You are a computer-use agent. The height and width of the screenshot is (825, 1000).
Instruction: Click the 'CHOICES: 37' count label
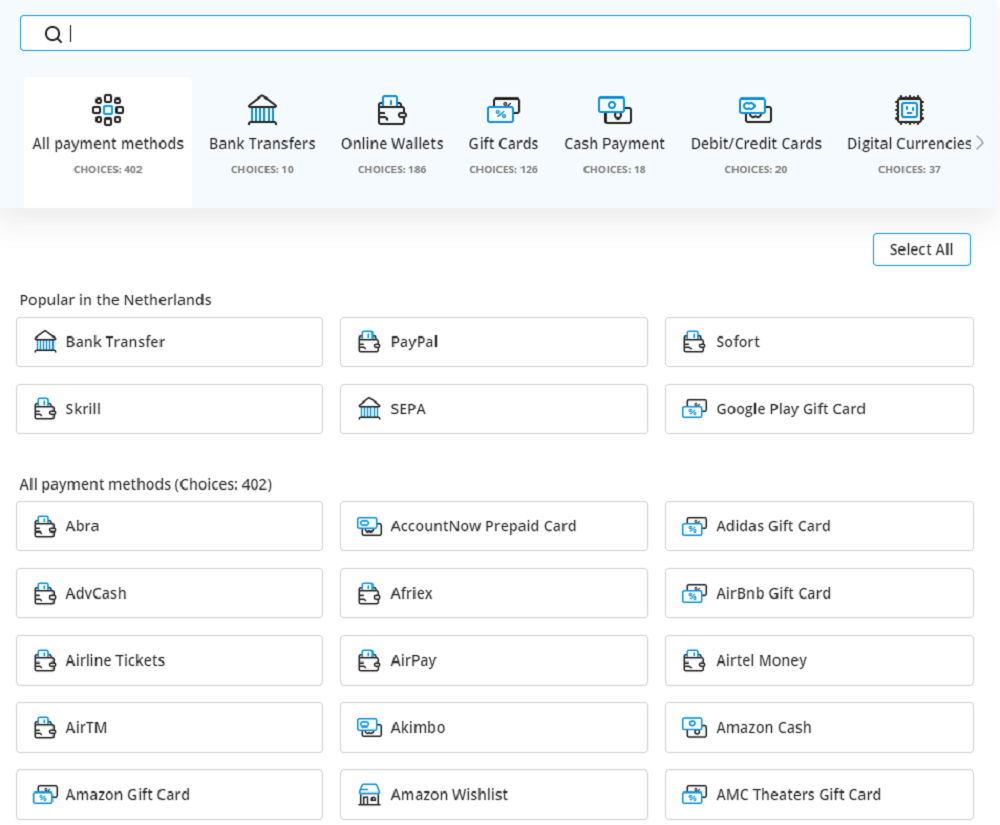point(909,170)
